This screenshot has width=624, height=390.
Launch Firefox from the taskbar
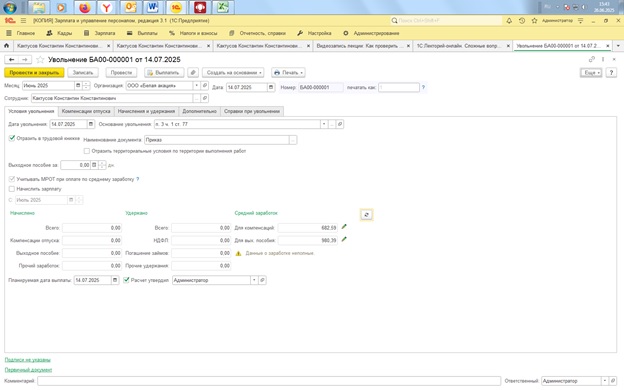tap(84, 7)
